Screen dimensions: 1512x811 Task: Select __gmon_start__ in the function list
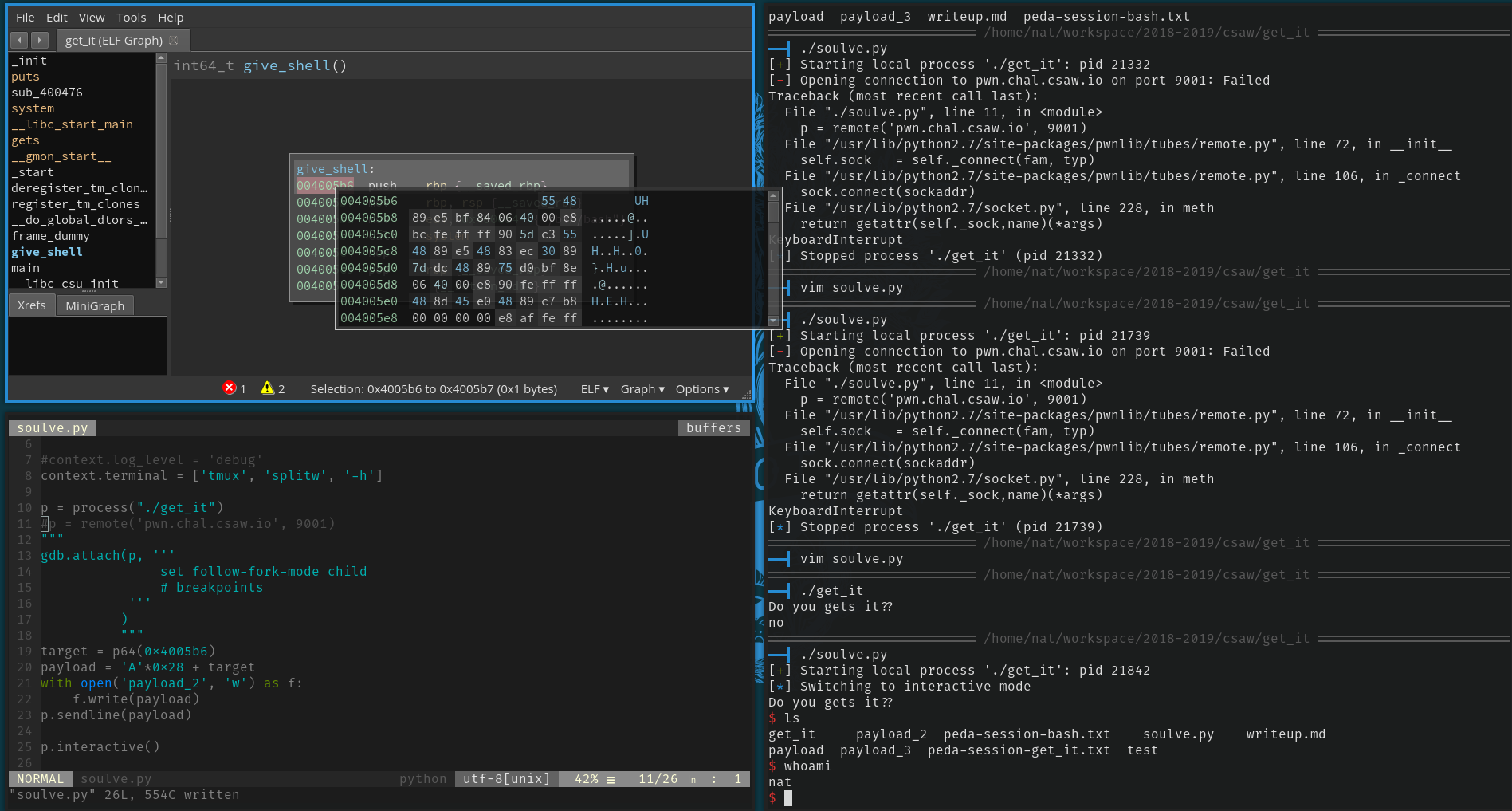(61, 156)
